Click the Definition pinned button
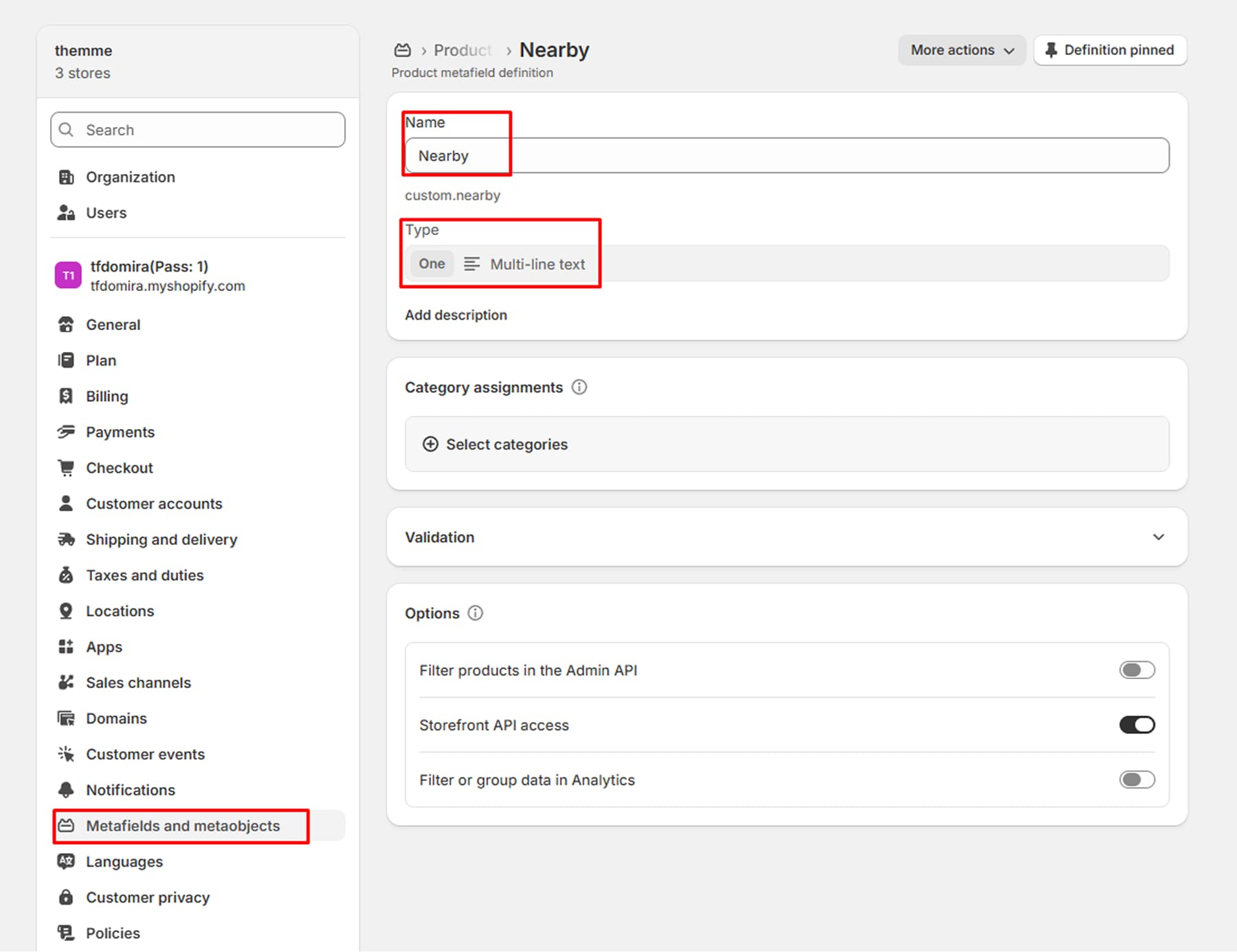Screen dimensions: 1237x952 (x=1110, y=50)
